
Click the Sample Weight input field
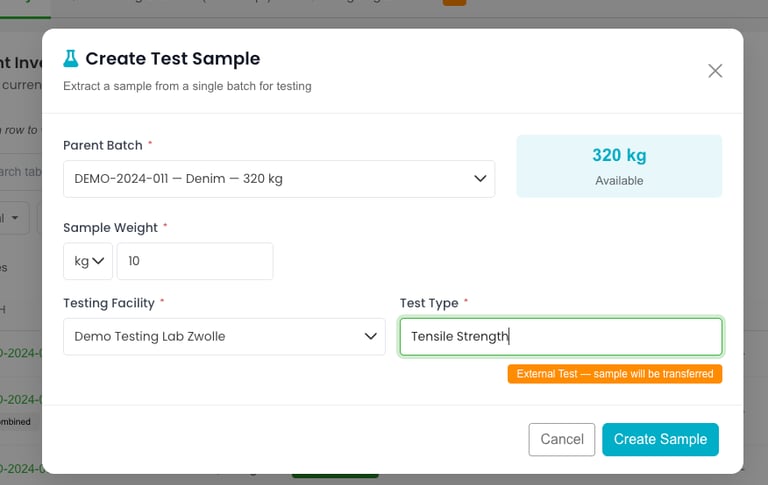(x=195, y=261)
